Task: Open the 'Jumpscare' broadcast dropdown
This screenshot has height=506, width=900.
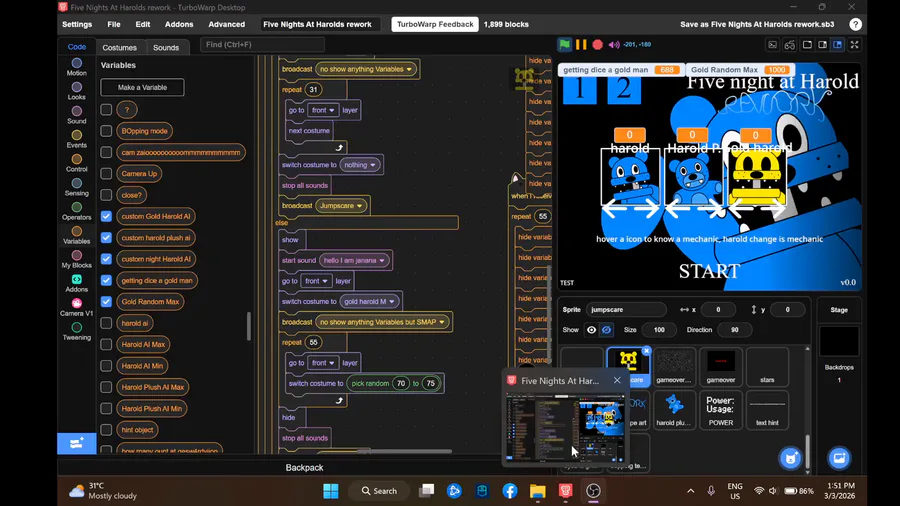Action: pyautogui.click(x=341, y=205)
